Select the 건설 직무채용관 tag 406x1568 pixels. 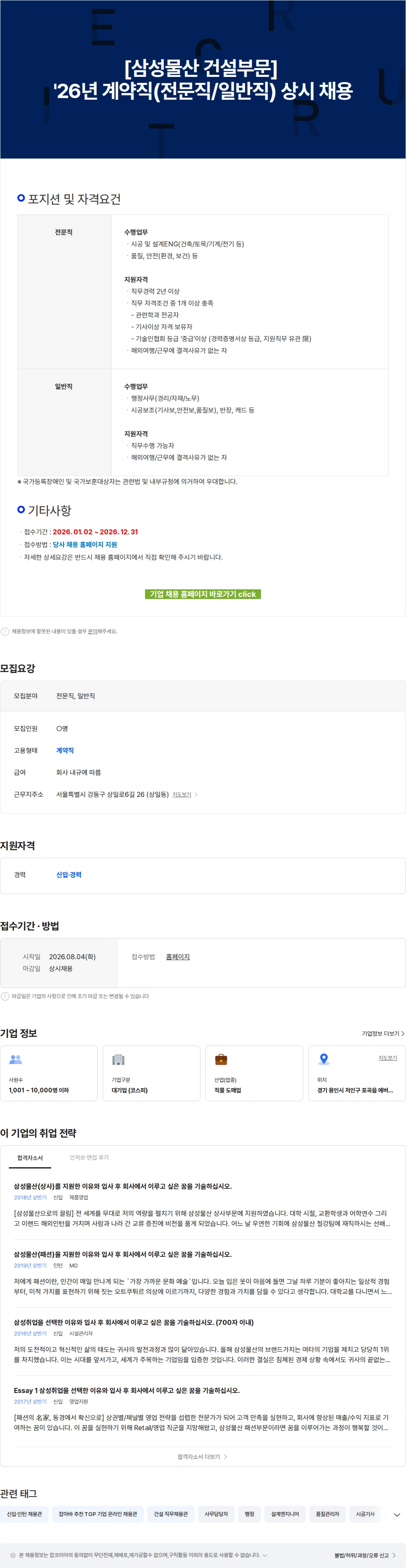tap(170, 1514)
